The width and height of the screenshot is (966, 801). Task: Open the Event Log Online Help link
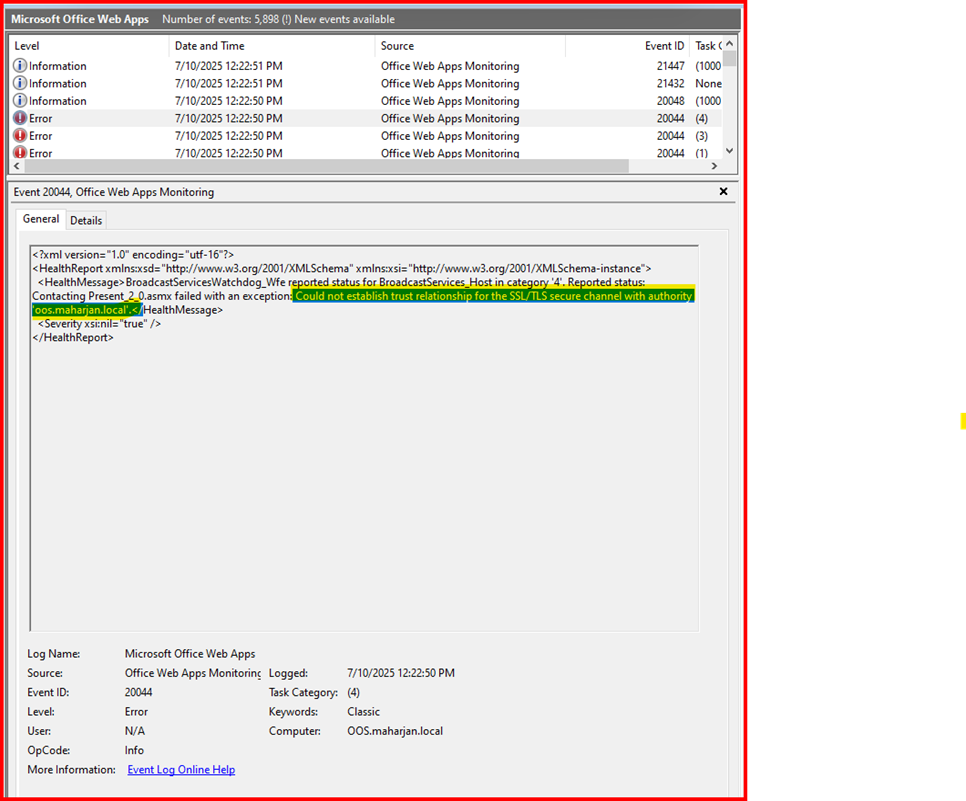(181, 770)
